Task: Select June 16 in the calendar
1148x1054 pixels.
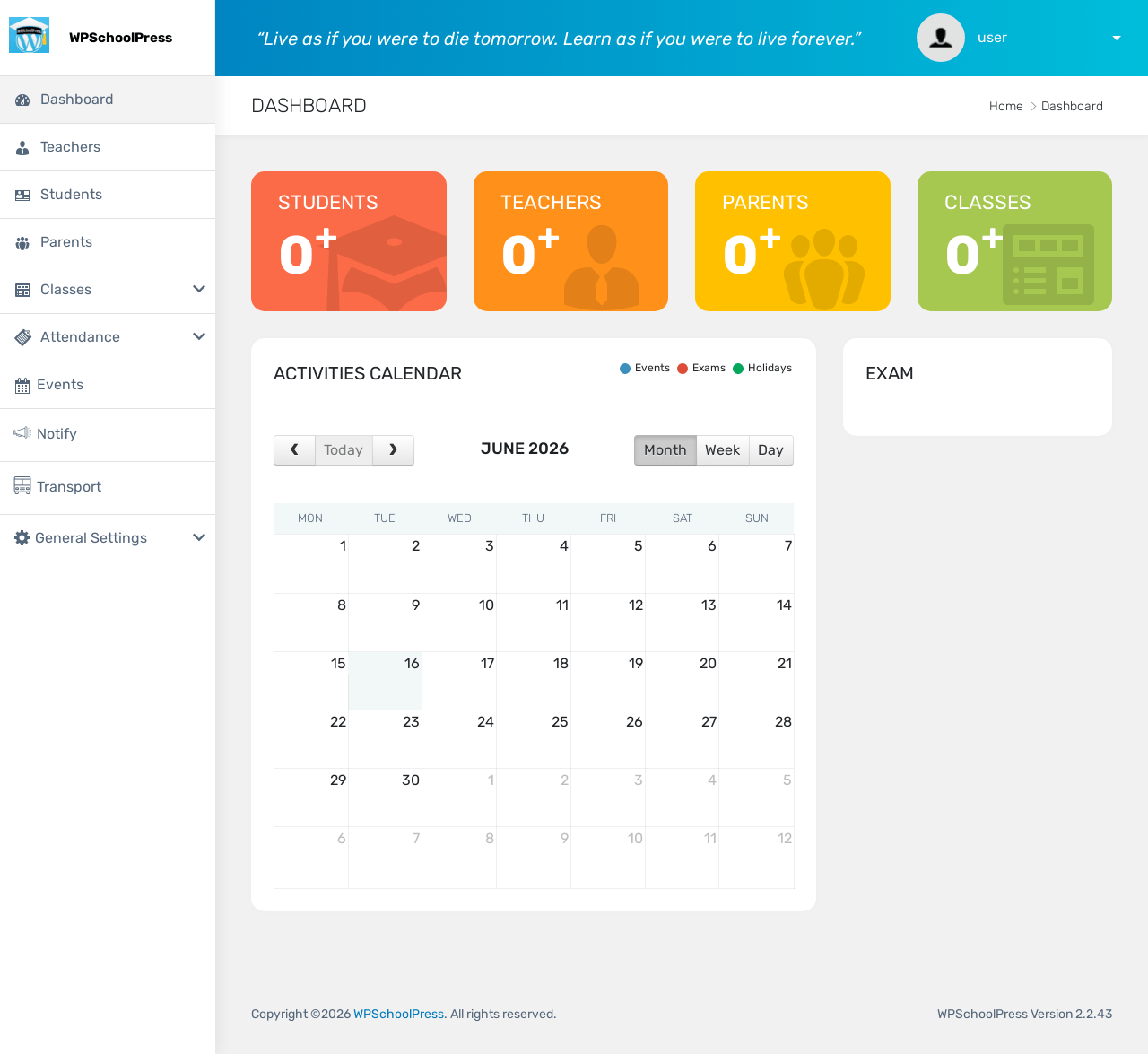Action: click(x=385, y=681)
